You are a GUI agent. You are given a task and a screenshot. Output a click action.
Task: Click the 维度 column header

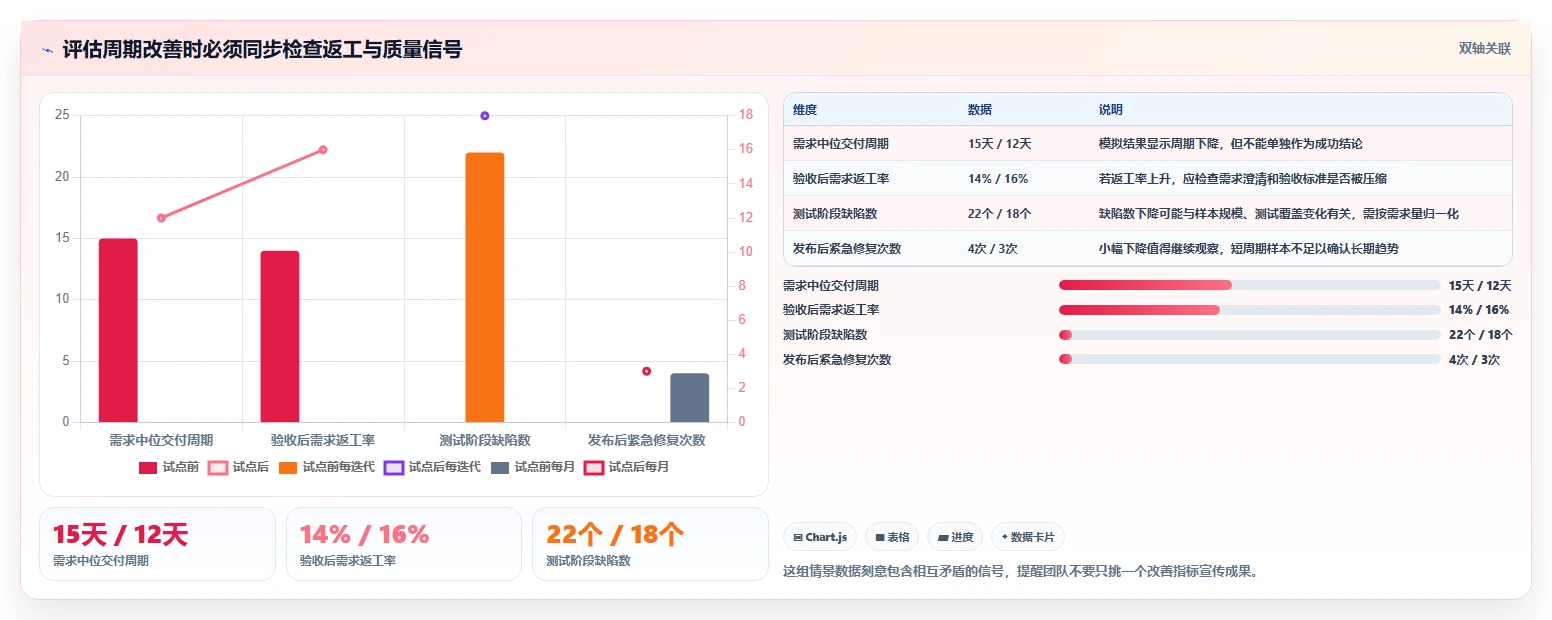805,110
